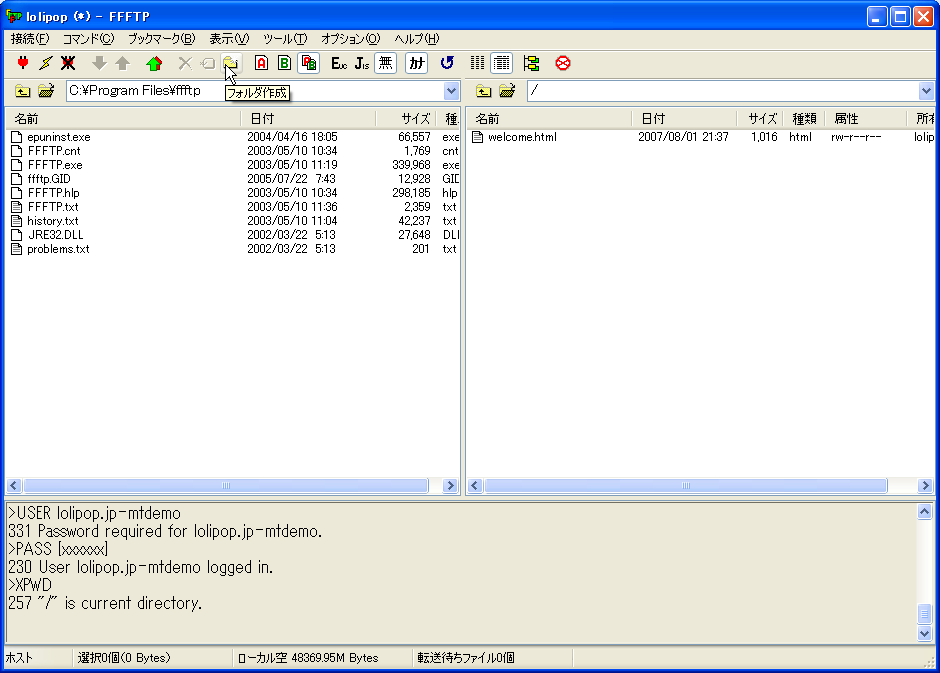Sort local files by 日付 column

[308, 119]
